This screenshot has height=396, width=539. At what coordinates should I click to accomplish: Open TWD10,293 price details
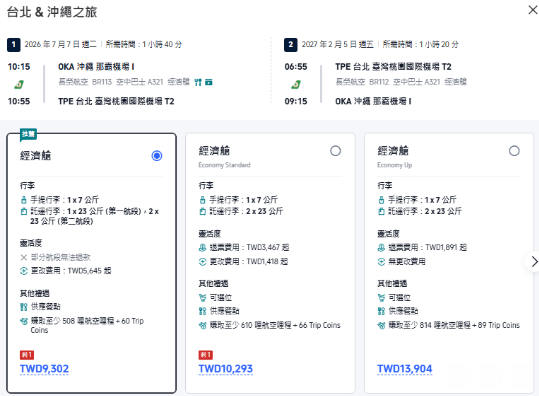click(x=226, y=369)
